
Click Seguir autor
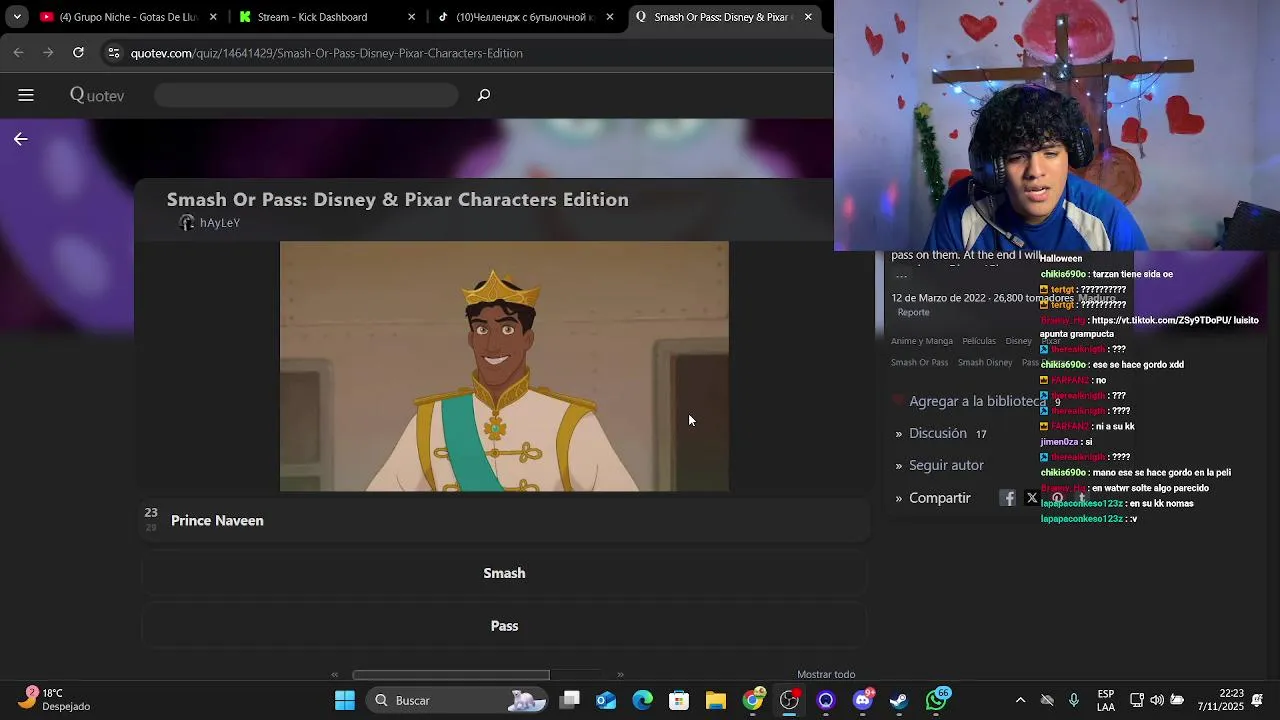pos(946,465)
